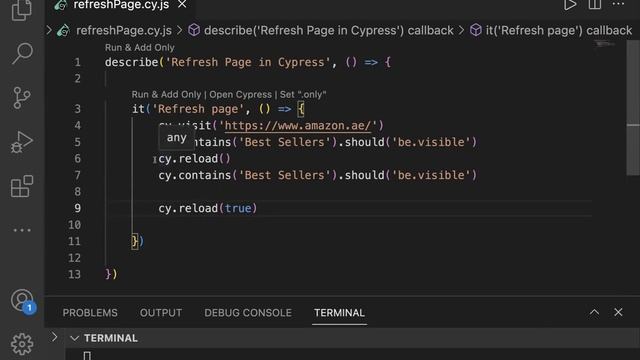Close the bottom panel
Viewport: 640px width, 360px height.
(618, 312)
